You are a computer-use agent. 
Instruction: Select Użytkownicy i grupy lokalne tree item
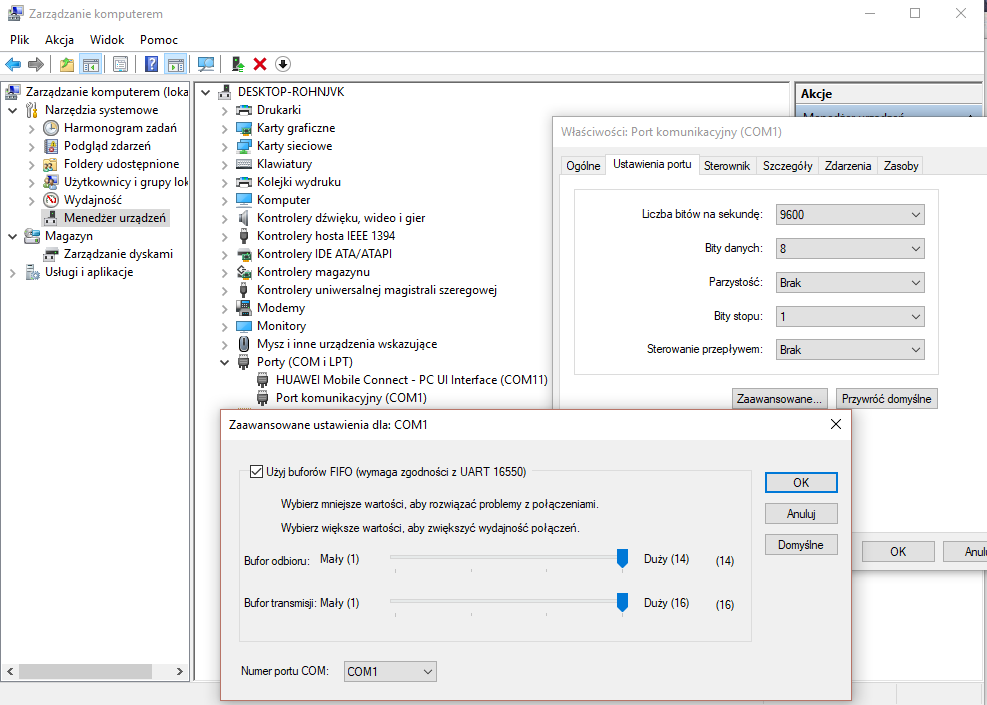(126, 182)
